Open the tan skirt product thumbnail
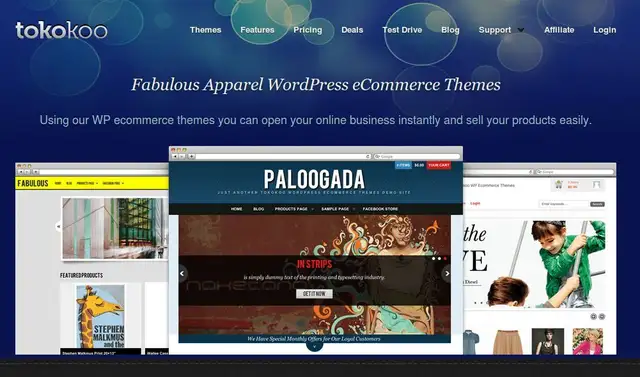Viewport: 640px width, 377px height. (x=507, y=342)
